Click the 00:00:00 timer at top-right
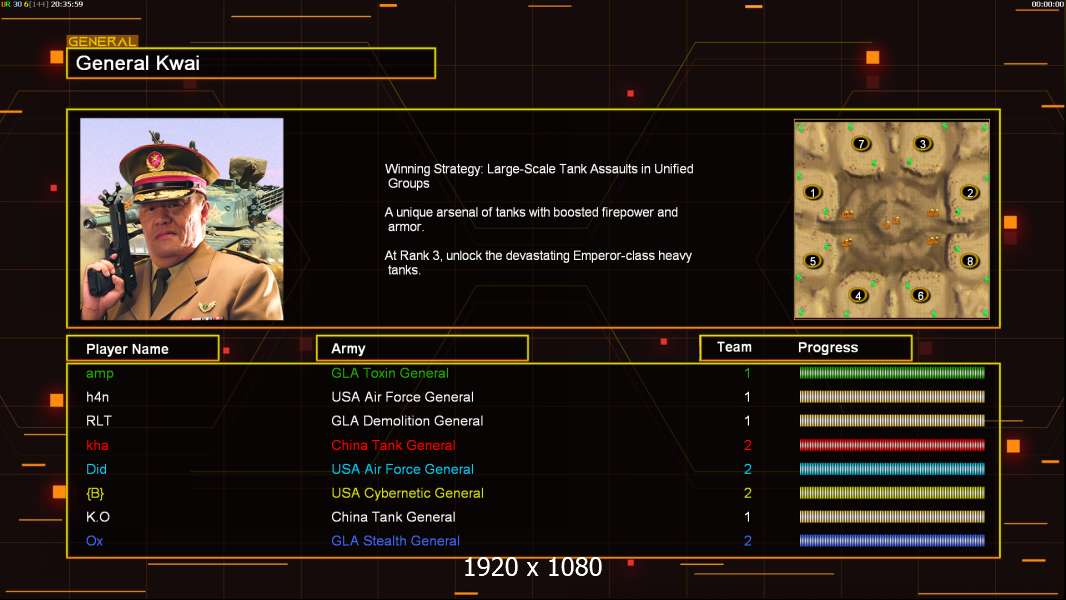 click(1048, 4)
